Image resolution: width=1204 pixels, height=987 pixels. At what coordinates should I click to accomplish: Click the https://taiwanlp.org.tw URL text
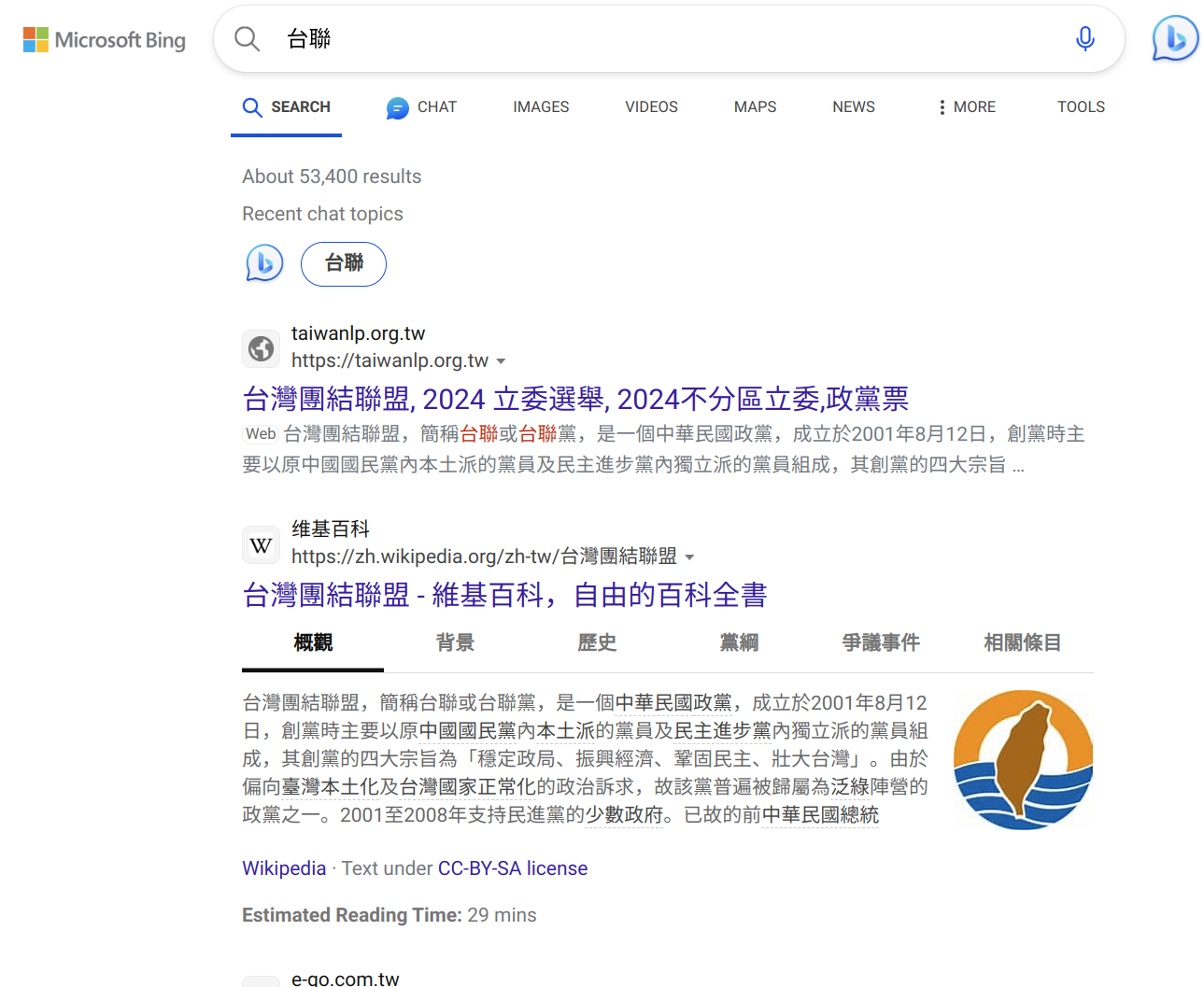[x=390, y=360]
